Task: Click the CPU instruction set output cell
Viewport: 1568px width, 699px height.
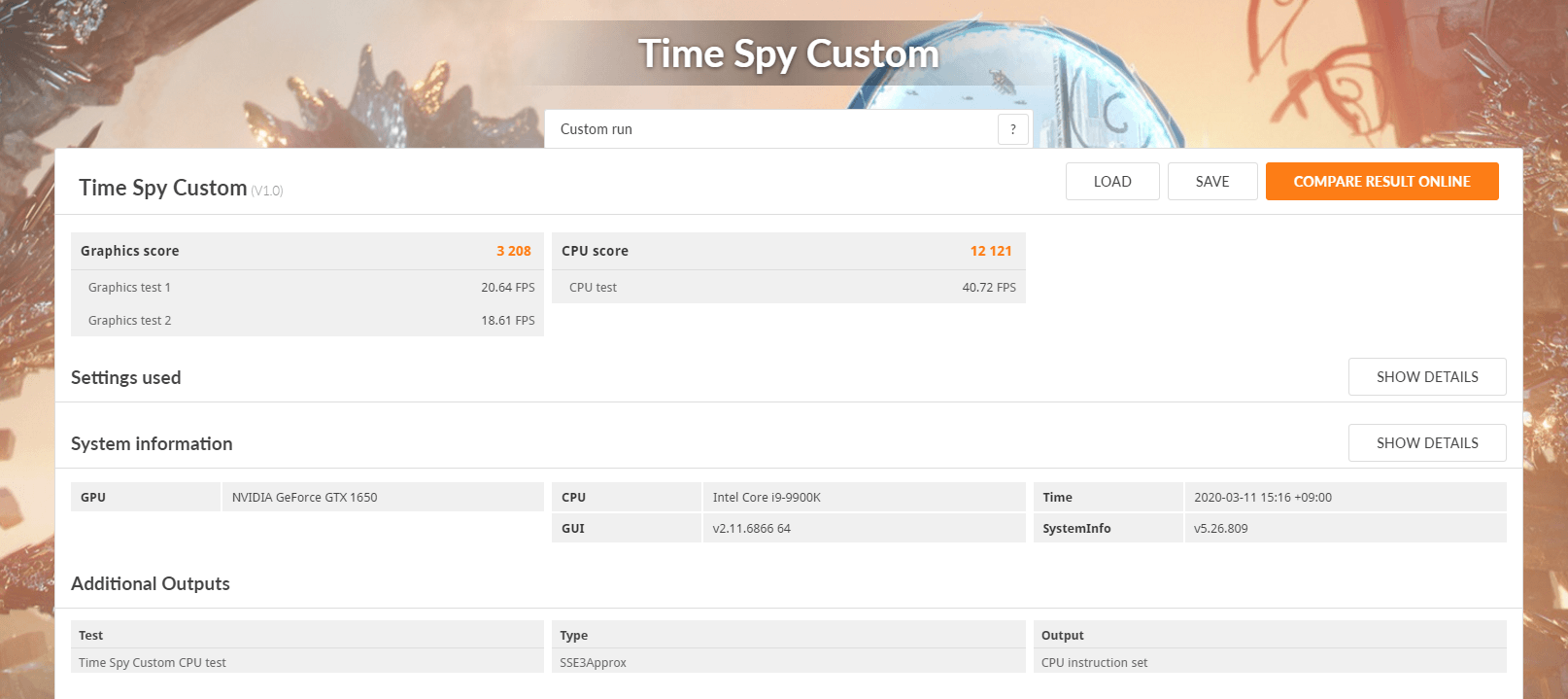Action: coord(1270,663)
